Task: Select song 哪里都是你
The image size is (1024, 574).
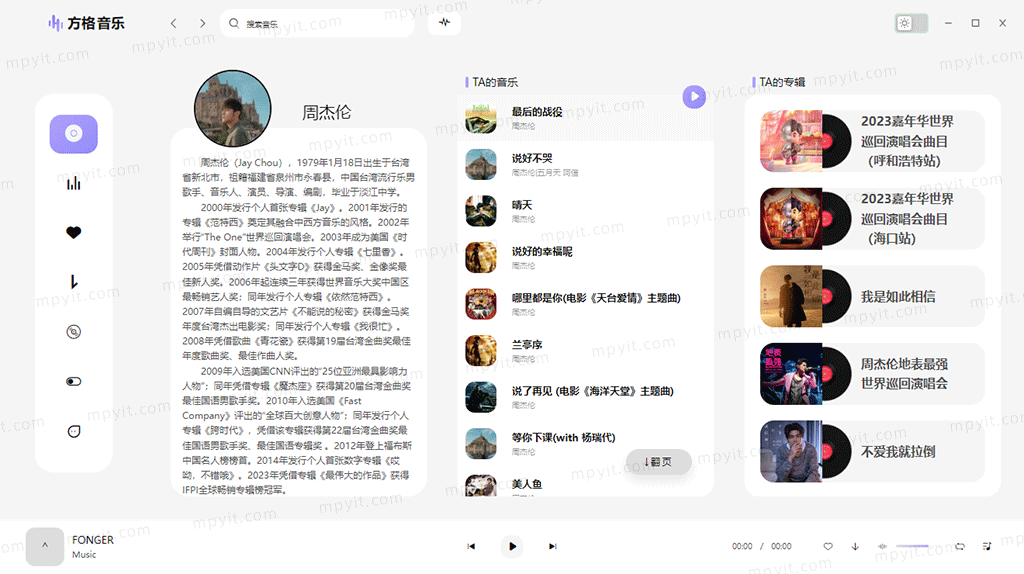Action: pos(586,304)
